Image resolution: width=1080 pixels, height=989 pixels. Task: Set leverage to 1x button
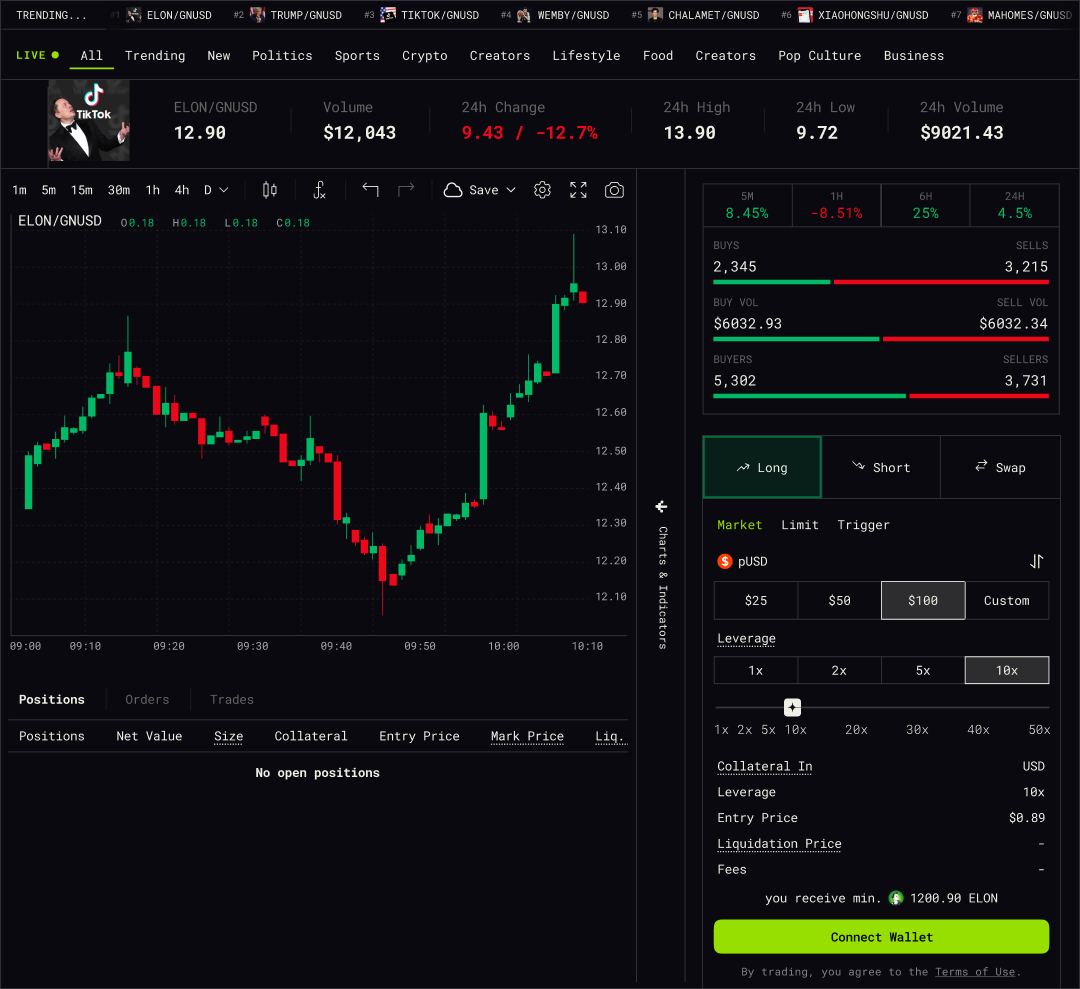756,670
